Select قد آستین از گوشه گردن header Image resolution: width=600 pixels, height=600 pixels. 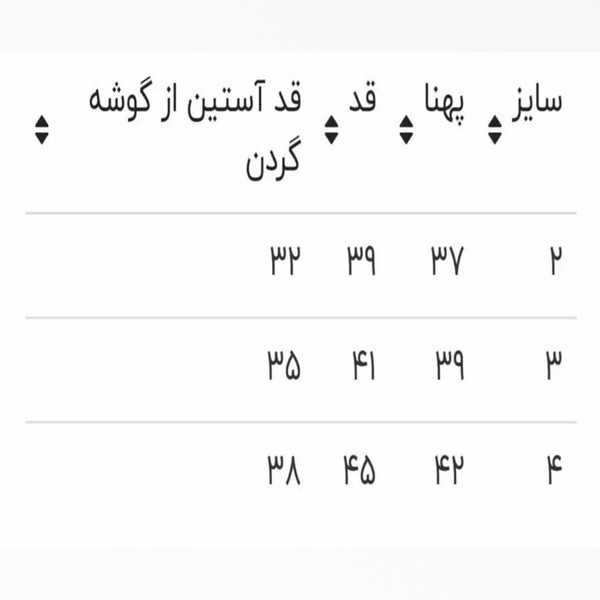(x=196, y=129)
